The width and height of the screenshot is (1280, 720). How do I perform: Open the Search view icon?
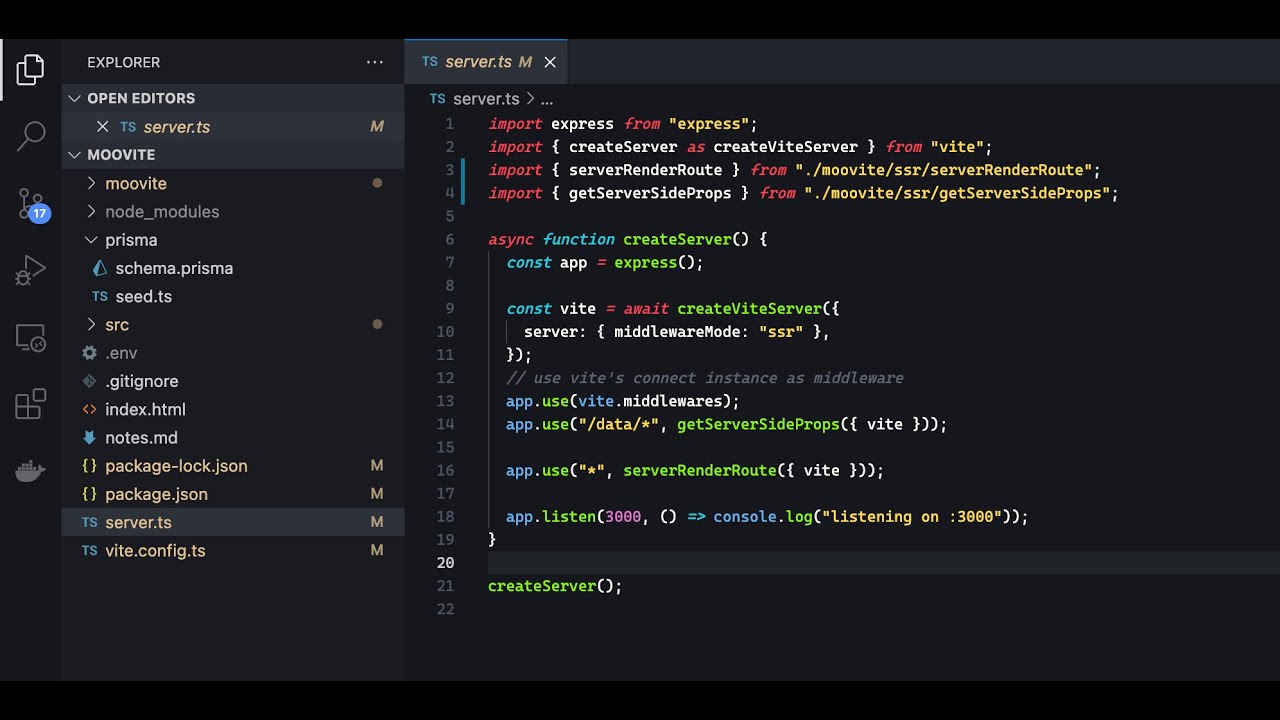coord(30,136)
